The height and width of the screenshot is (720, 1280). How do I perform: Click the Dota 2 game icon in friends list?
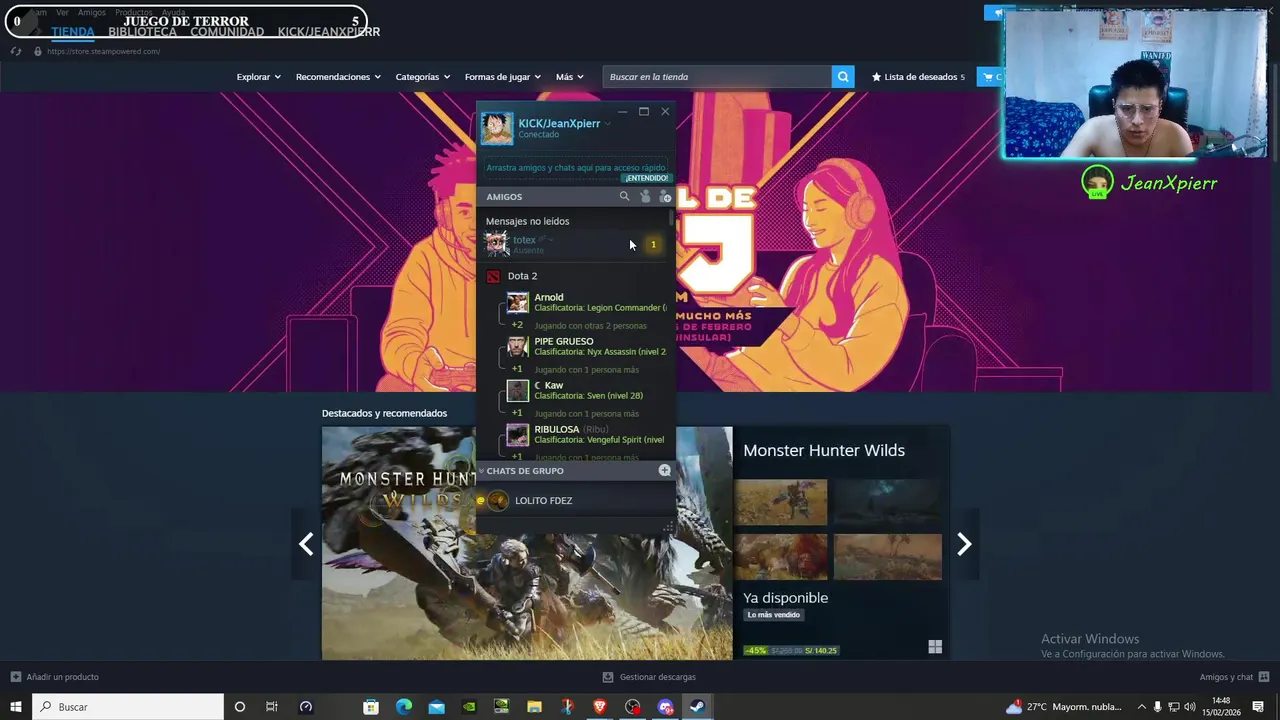pyautogui.click(x=493, y=276)
